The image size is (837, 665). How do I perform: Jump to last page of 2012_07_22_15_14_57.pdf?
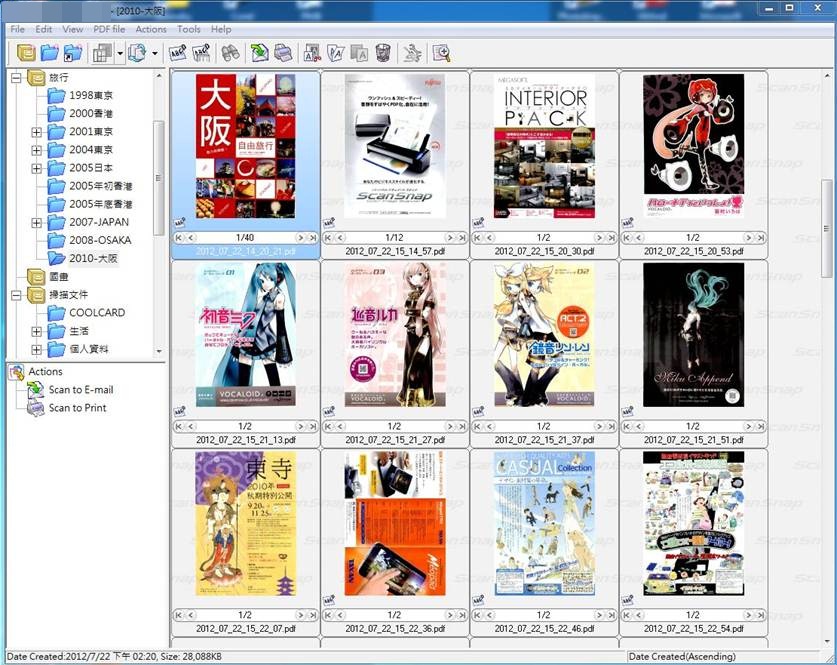tap(462, 238)
